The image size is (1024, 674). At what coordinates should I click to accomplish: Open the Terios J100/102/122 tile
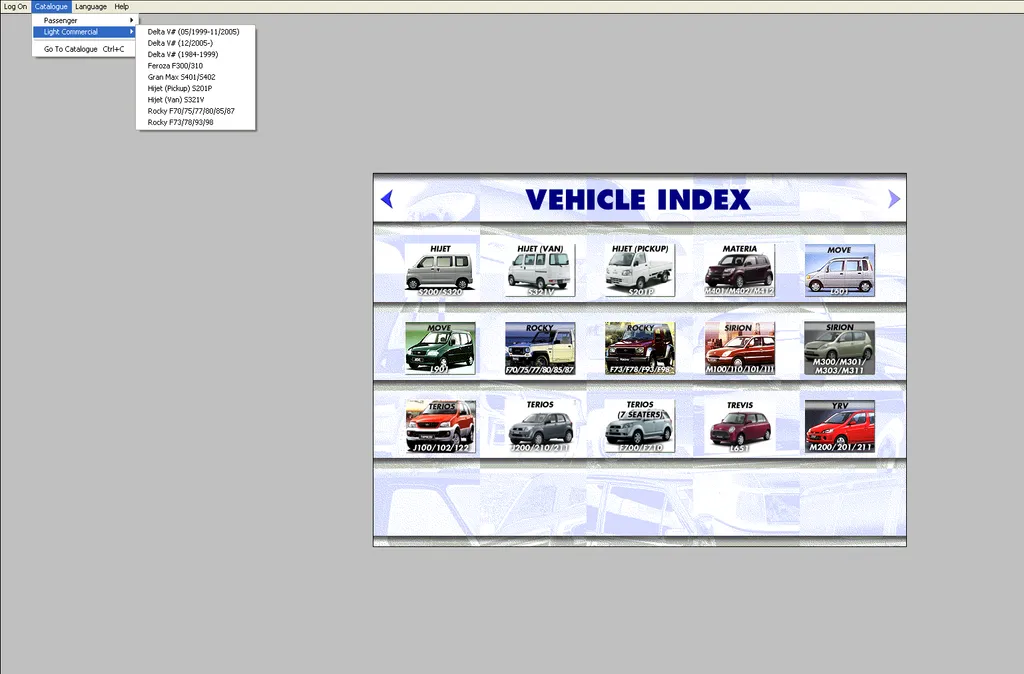pos(440,426)
